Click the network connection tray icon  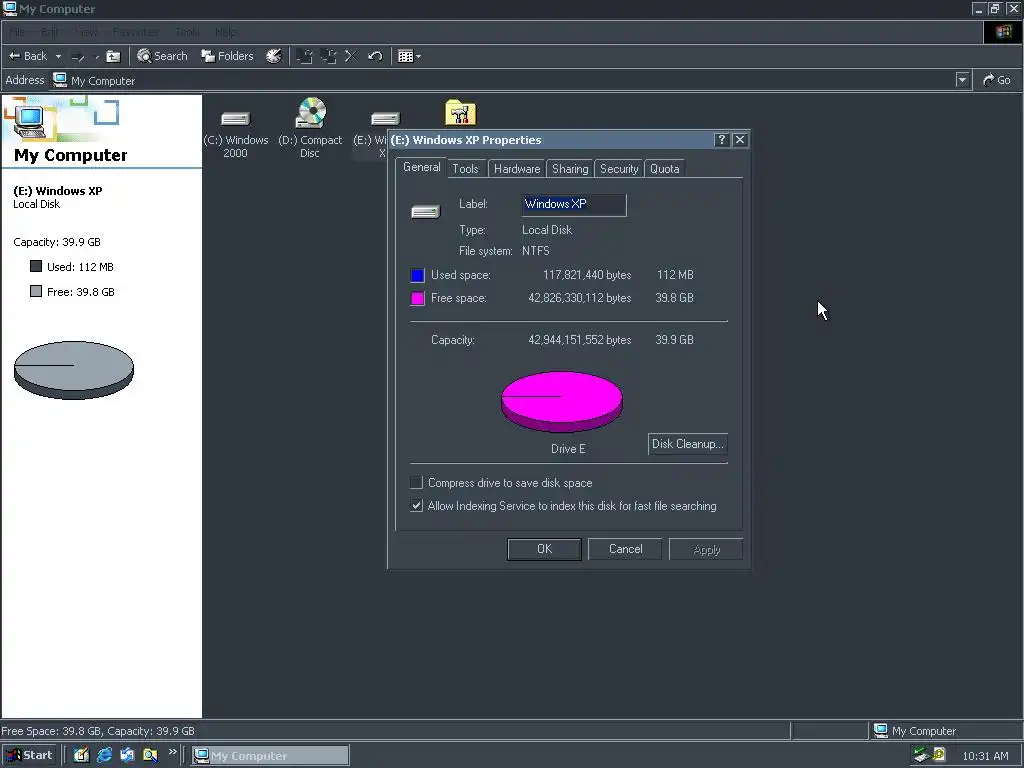[x=921, y=755]
